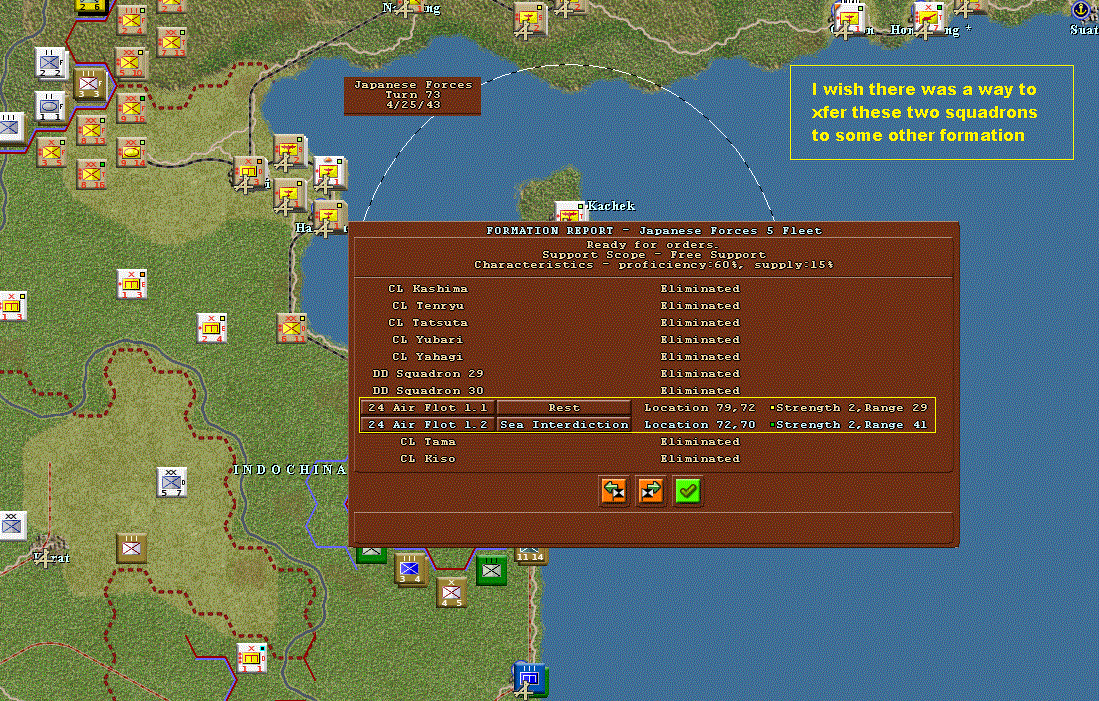The height and width of the screenshot is (701, 1099).
Task: Select the blue infantry unit marked 2 2
Action: point(50,63)
